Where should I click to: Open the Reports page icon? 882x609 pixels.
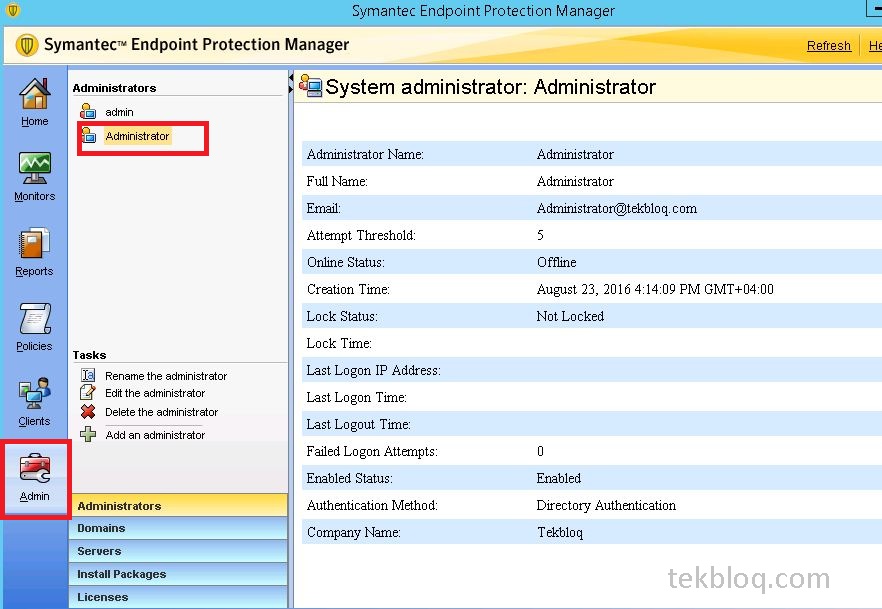(x=34, y=243)
